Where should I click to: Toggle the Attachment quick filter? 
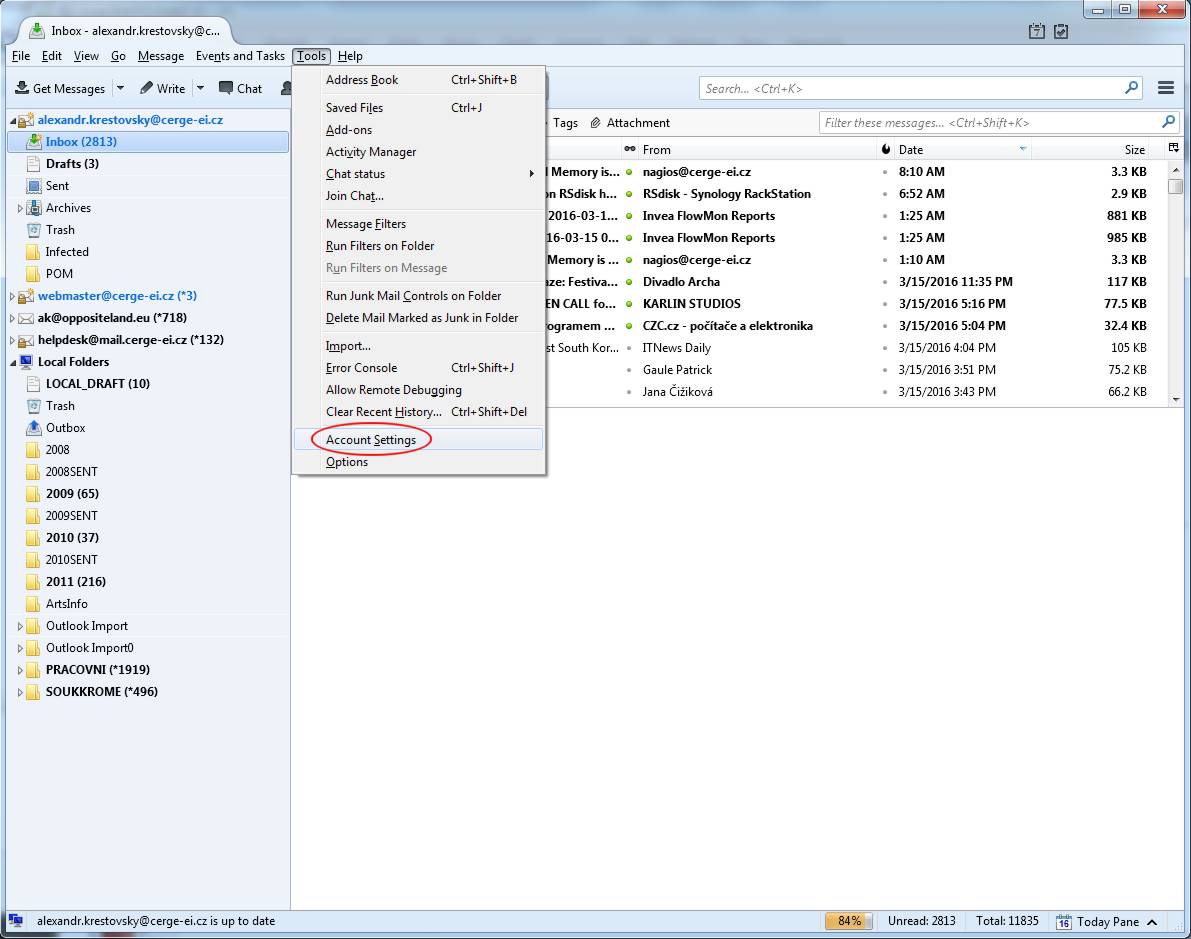coord(629,123)
